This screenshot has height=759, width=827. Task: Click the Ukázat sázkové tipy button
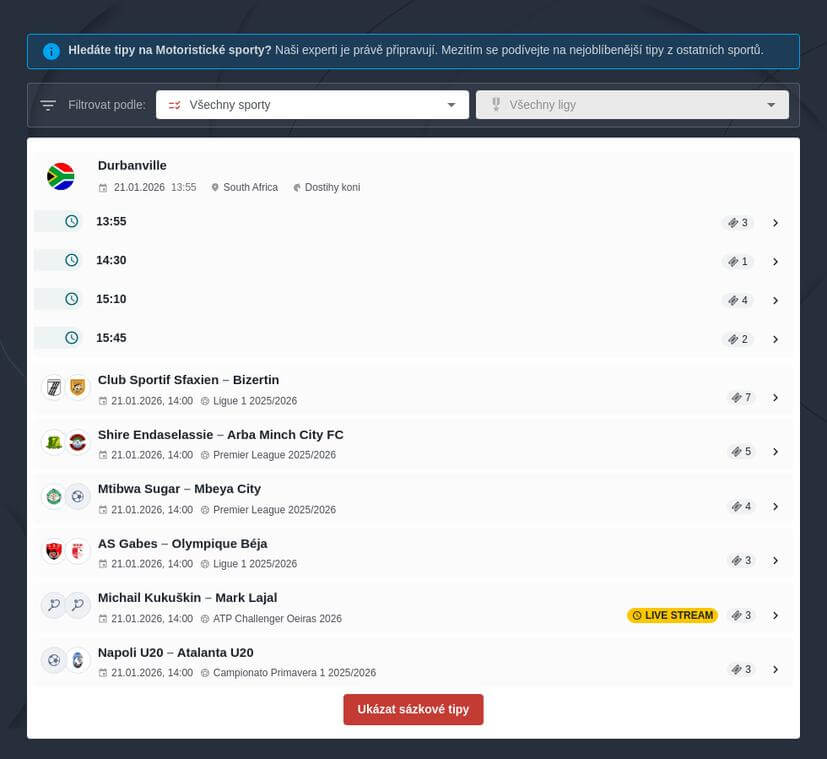413,709
